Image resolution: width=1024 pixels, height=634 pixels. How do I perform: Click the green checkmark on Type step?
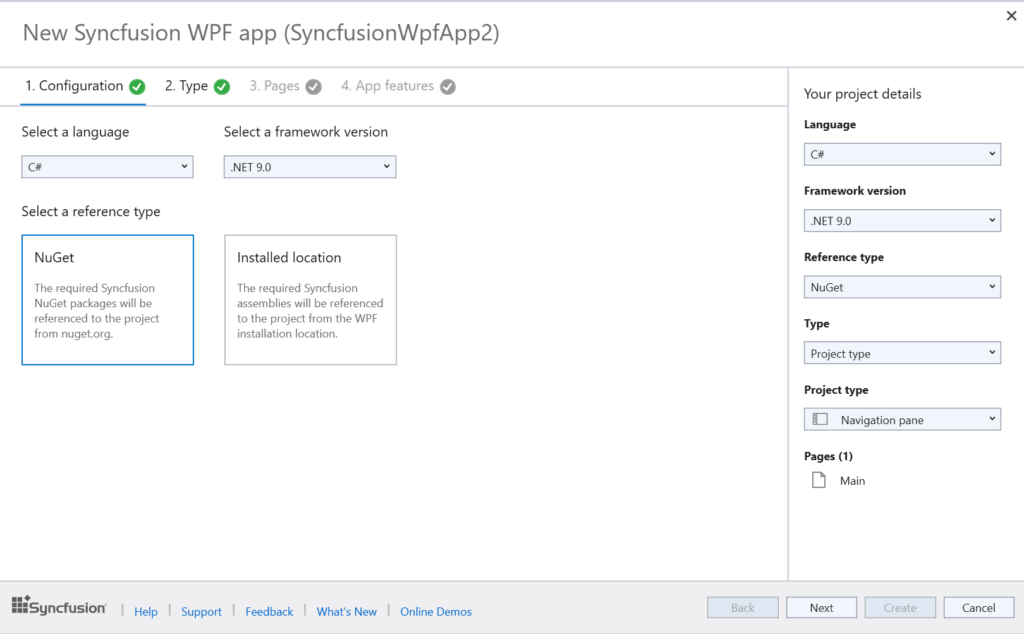point(221,86)
